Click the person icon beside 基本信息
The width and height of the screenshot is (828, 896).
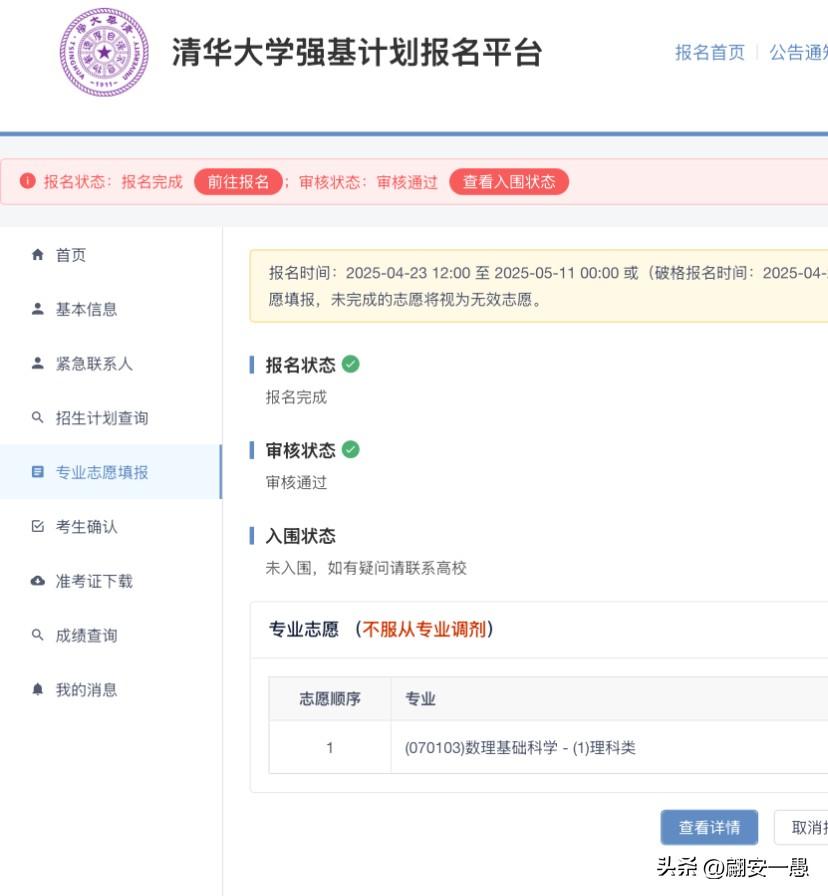[x=38, y=309]
